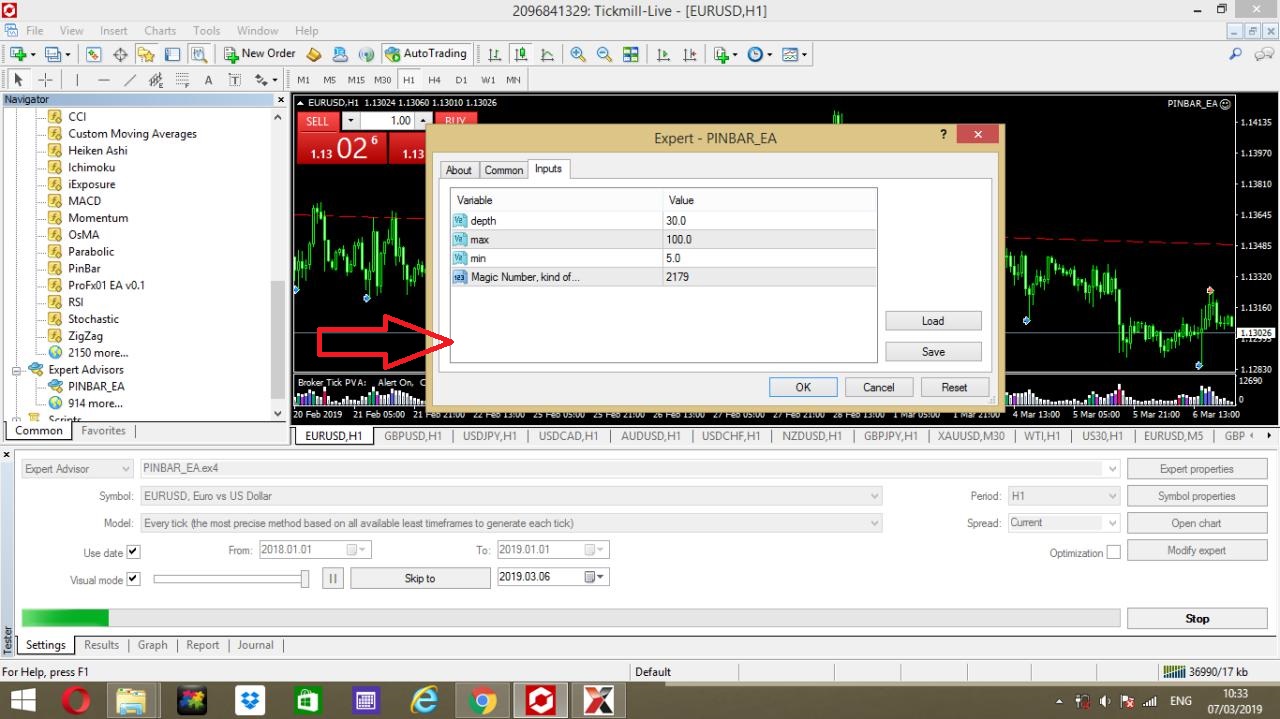
Task: Select the equidistant channel tool
Action: (156, 80)
